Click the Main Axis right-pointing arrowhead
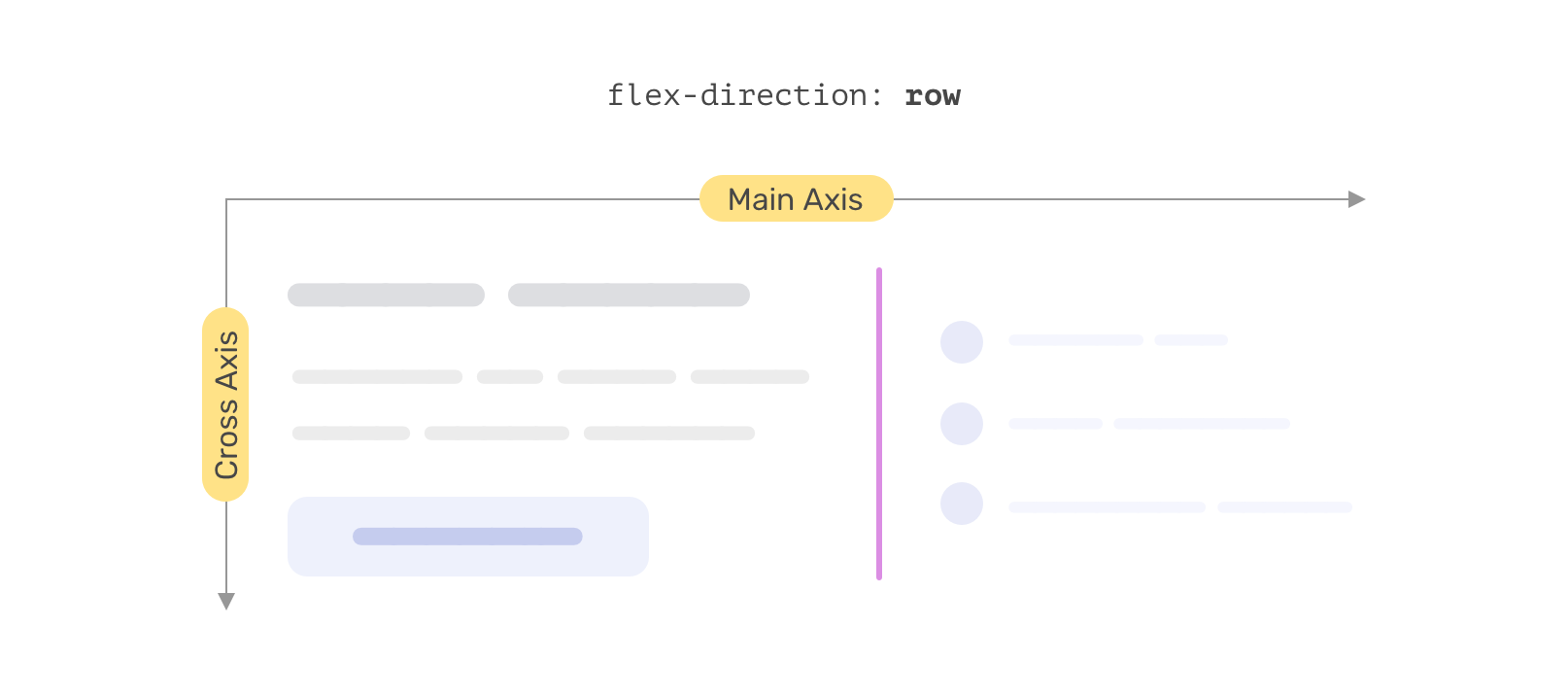The image size is (1568, 698). click(1357, 199)
